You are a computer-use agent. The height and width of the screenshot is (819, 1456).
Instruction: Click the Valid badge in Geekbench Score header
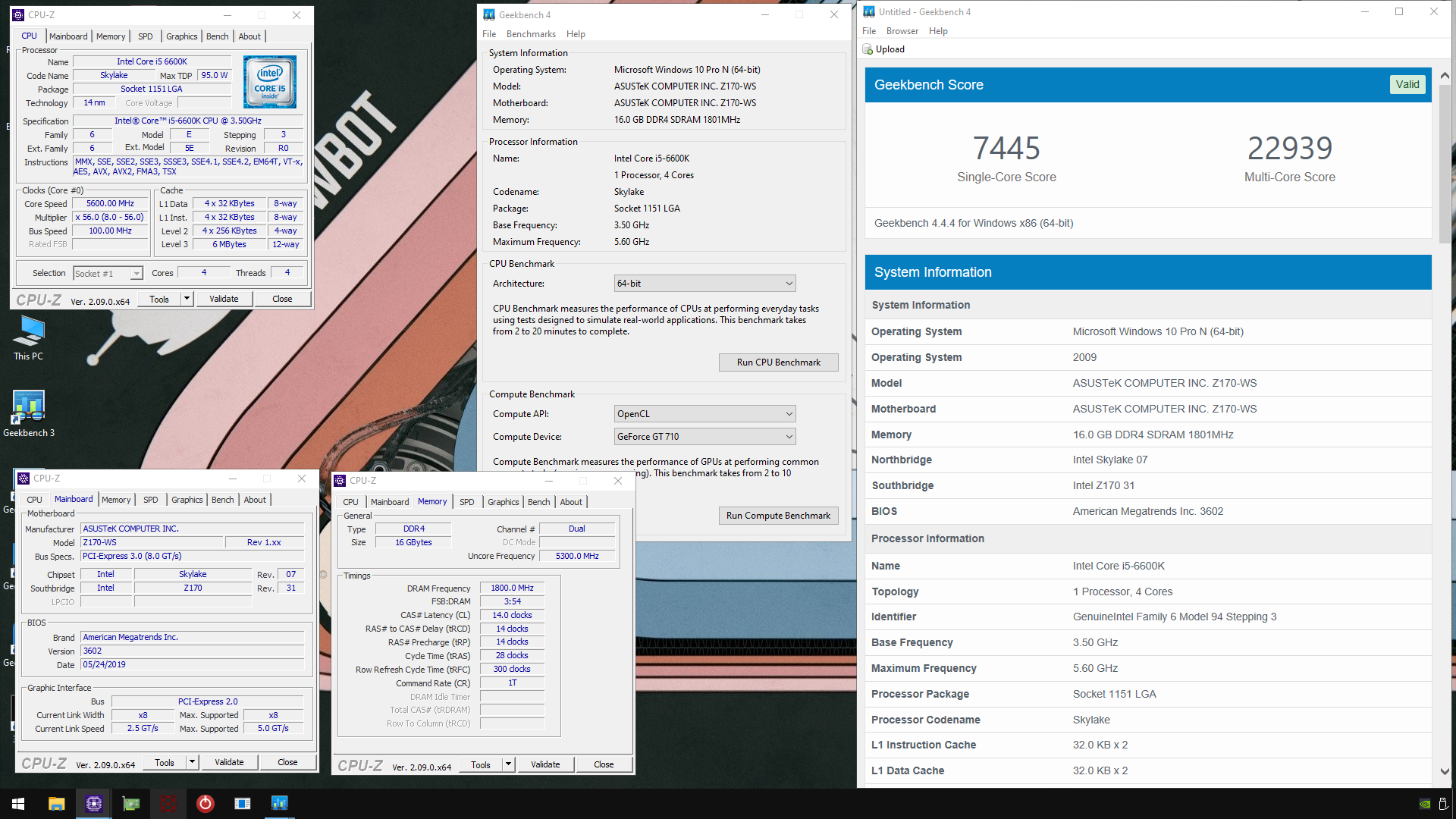pyautogui.click(x=1407, y=84)
